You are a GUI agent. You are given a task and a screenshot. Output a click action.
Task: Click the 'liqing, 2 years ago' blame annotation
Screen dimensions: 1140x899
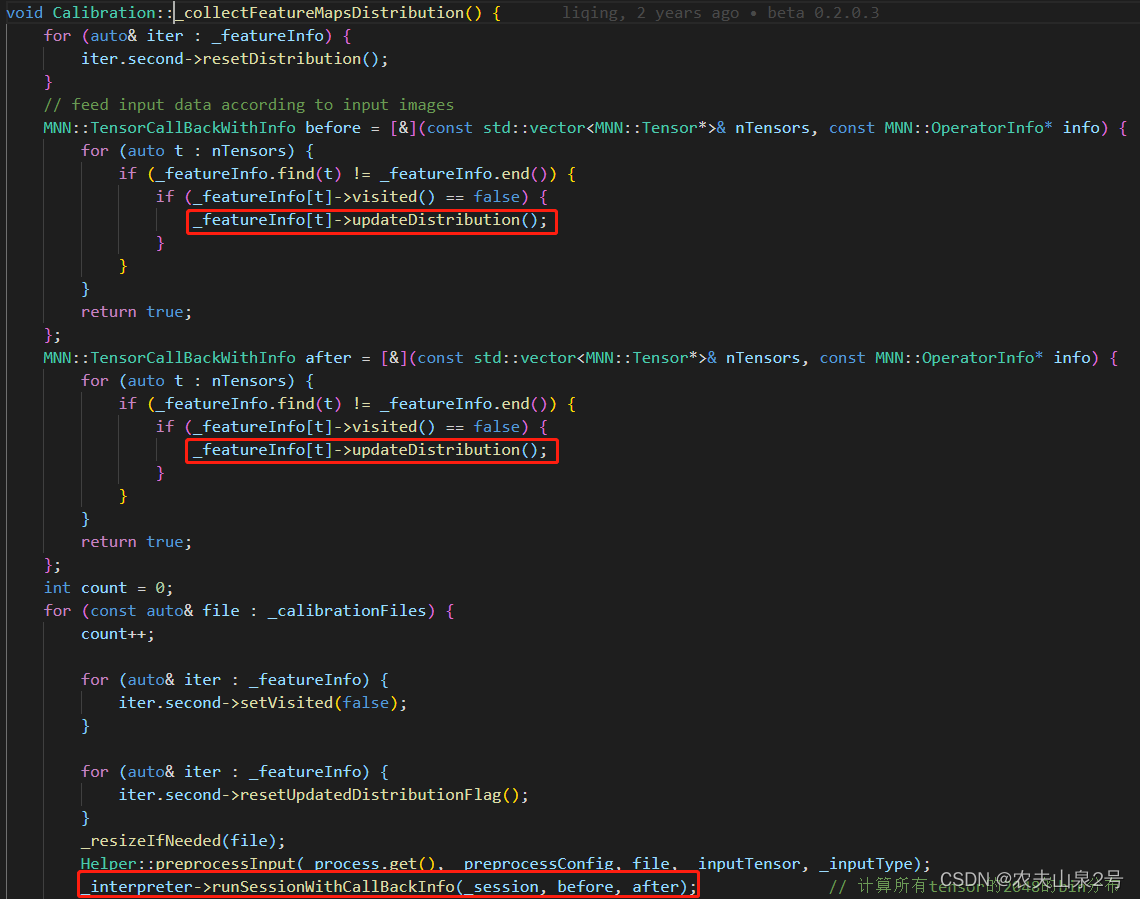650,12
